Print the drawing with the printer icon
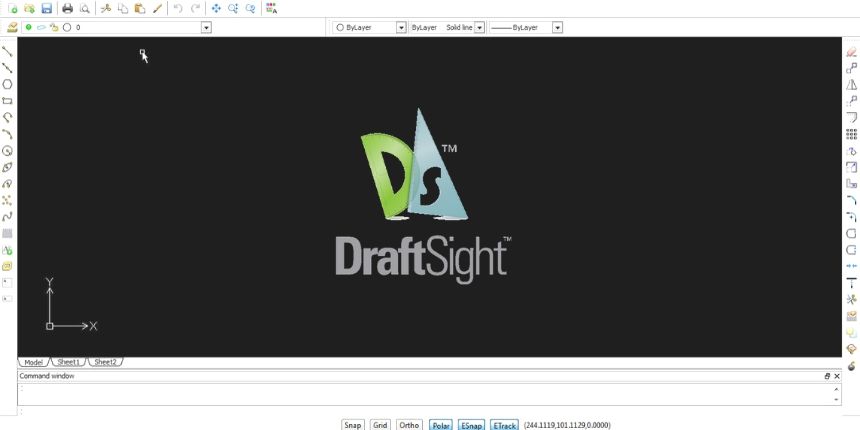860x430 pixels. pos(67,8)
